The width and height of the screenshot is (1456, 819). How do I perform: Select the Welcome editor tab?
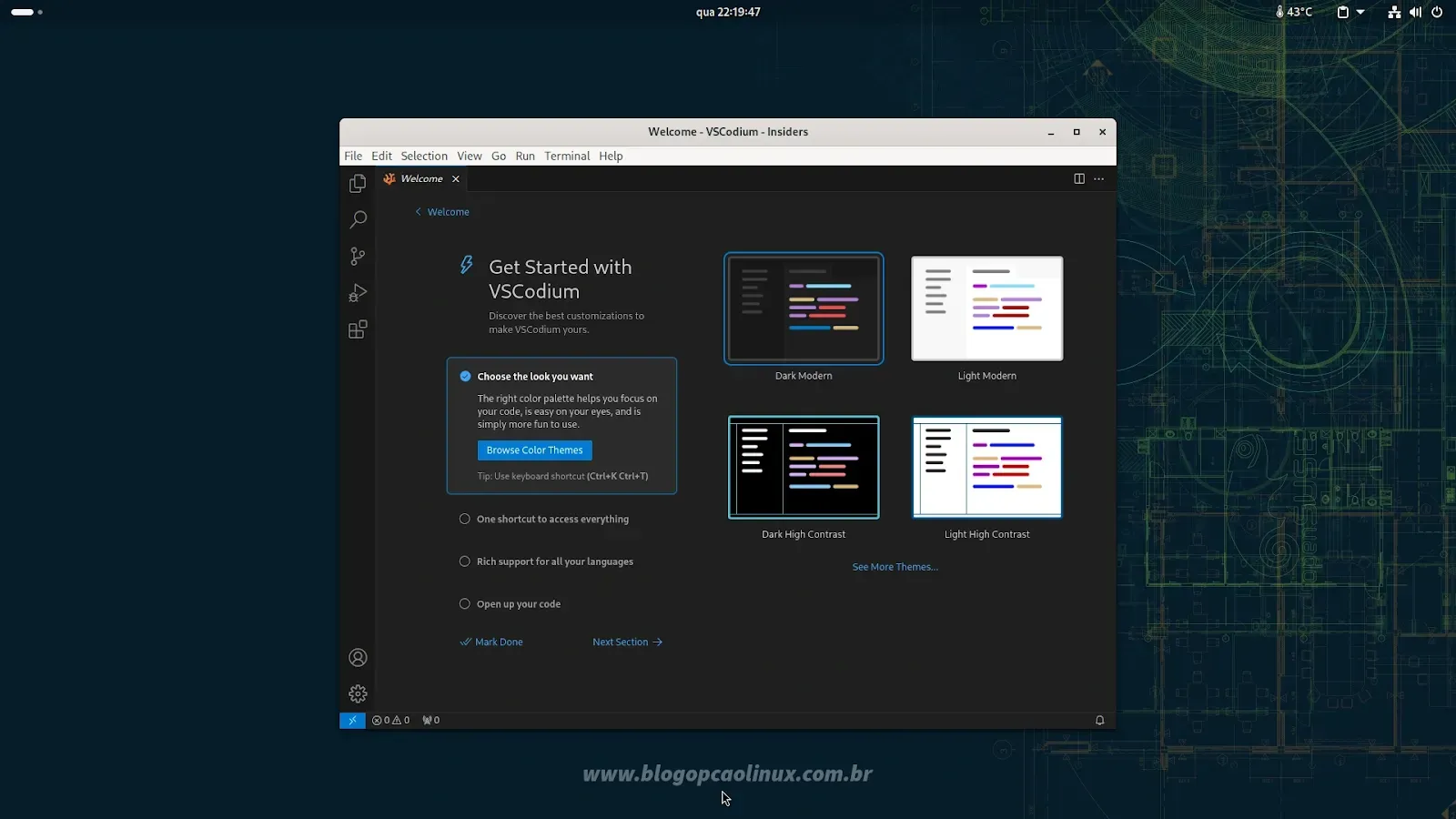click(x=422, y=178)
